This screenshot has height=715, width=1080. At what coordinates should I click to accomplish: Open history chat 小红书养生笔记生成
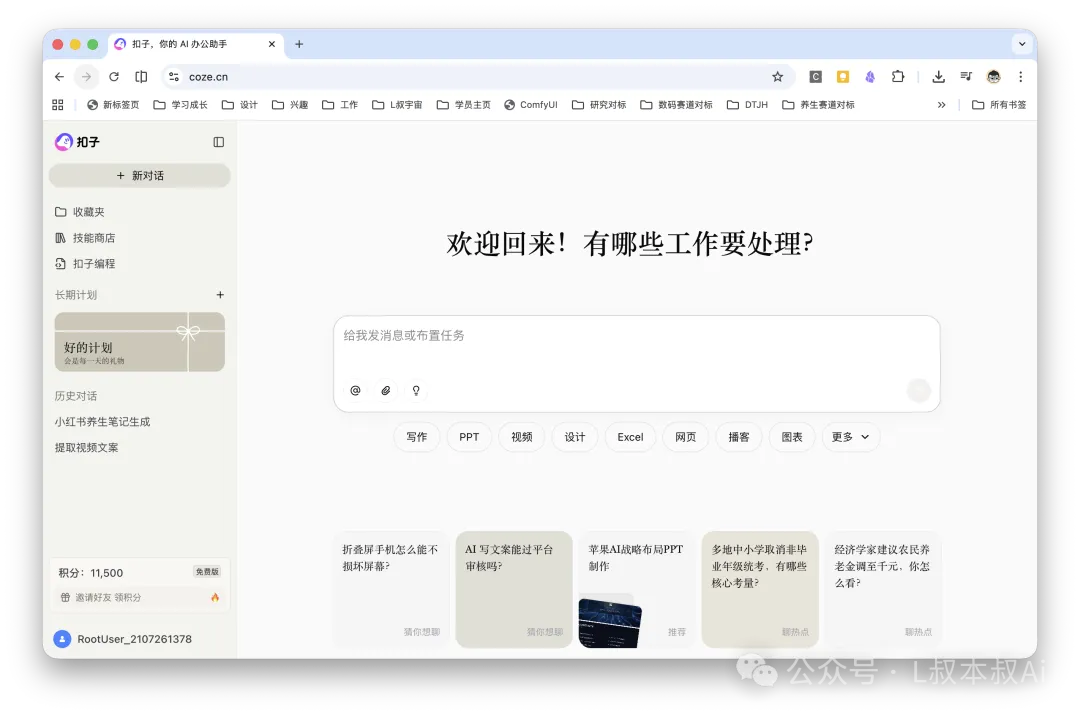point(102,422)
